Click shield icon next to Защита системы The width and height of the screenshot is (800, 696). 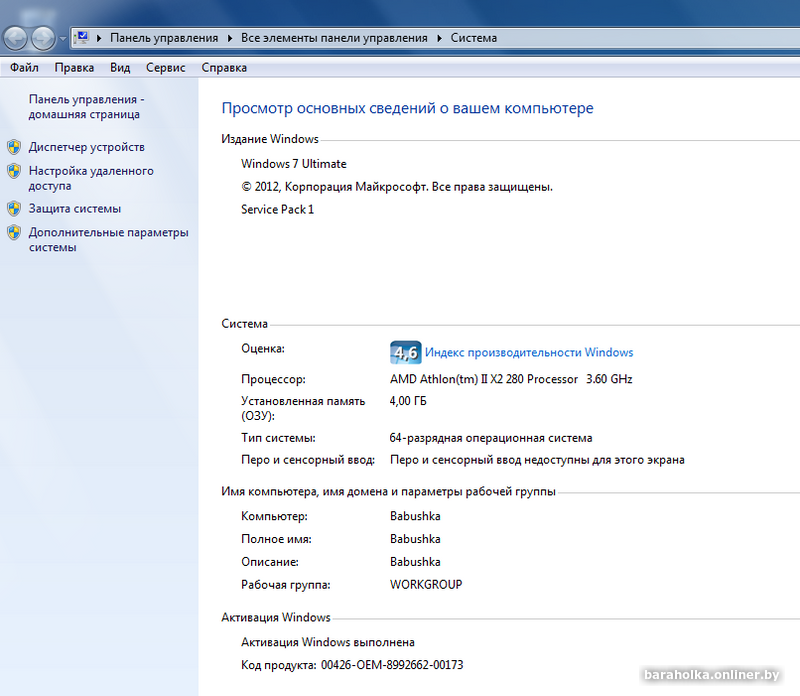pyautogui.click(x=14, y=208)
